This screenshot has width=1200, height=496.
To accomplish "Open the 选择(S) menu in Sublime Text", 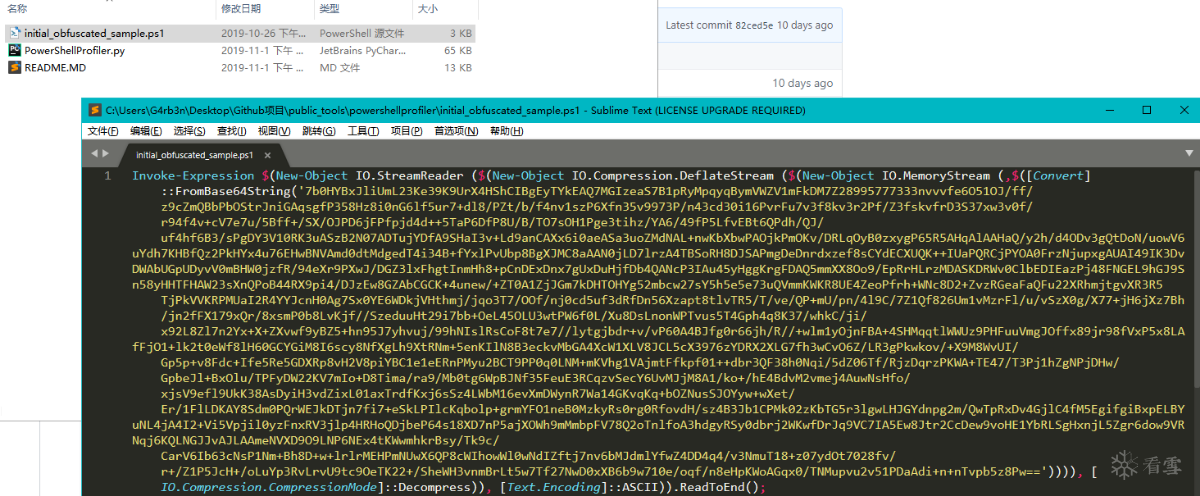I will pyautogui.click(x=189, y=131).
